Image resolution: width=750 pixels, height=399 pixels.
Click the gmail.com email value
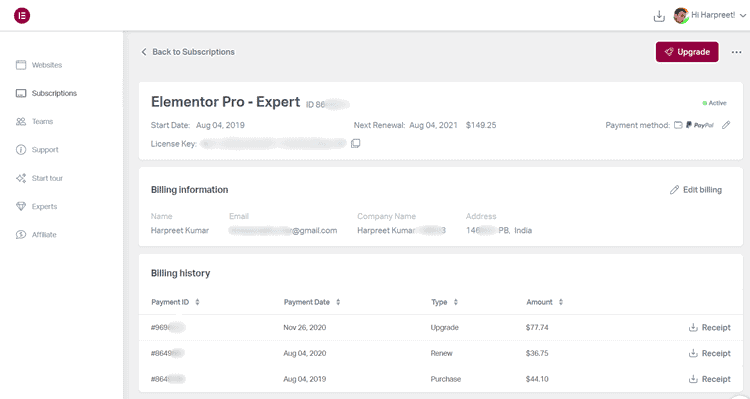pos(283,230)
